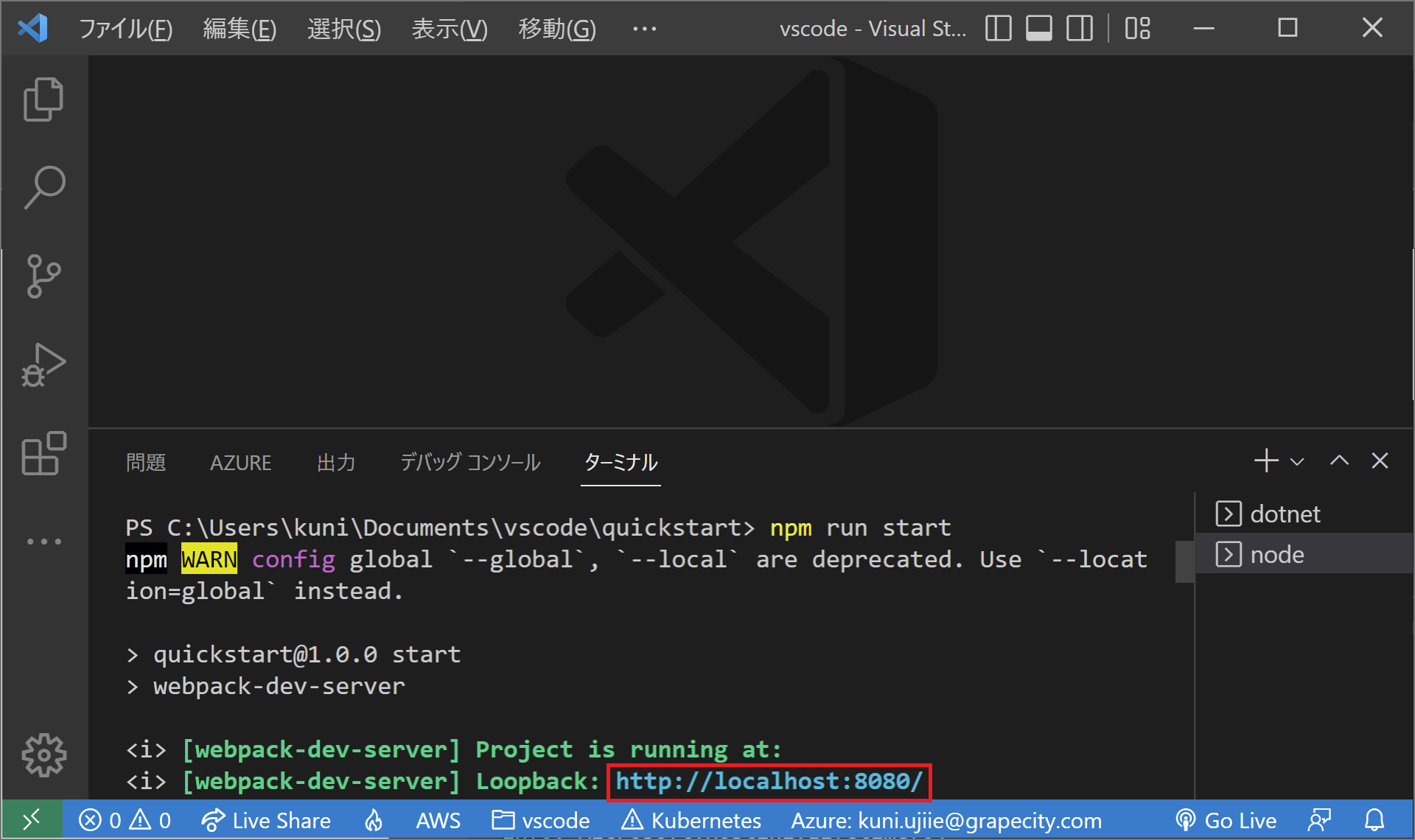Switch to the 問題 panel tab
Image resolution: width=1415 pixels, height=840 pixels.
click(146, 463)
